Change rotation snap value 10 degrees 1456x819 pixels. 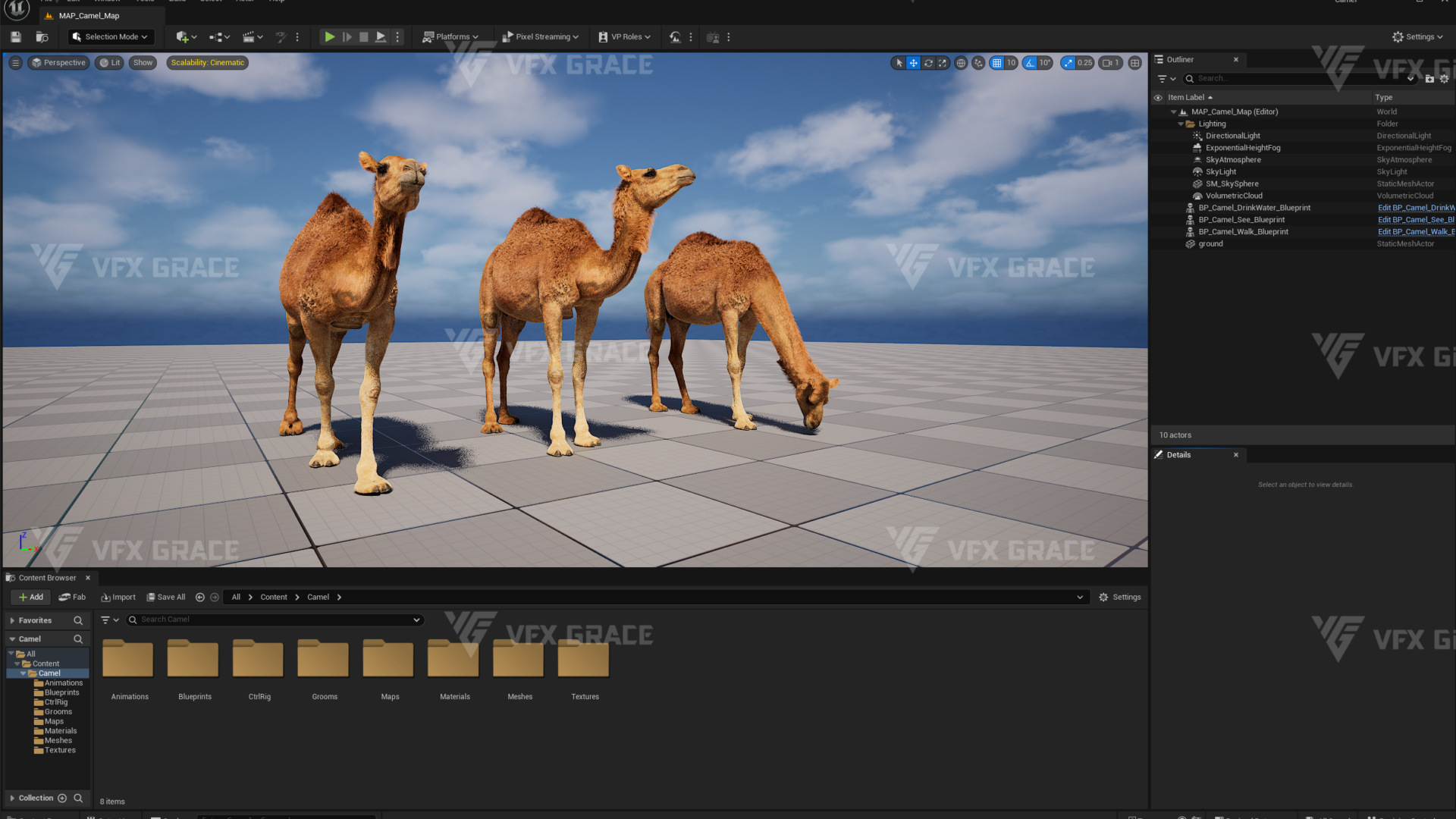1045,63
